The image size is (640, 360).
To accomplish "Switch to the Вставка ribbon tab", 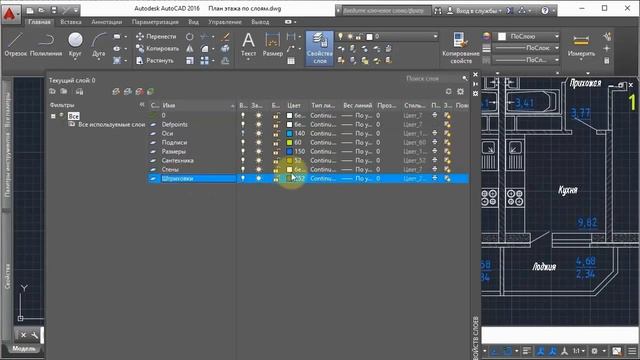I will [x=71, y=22].
